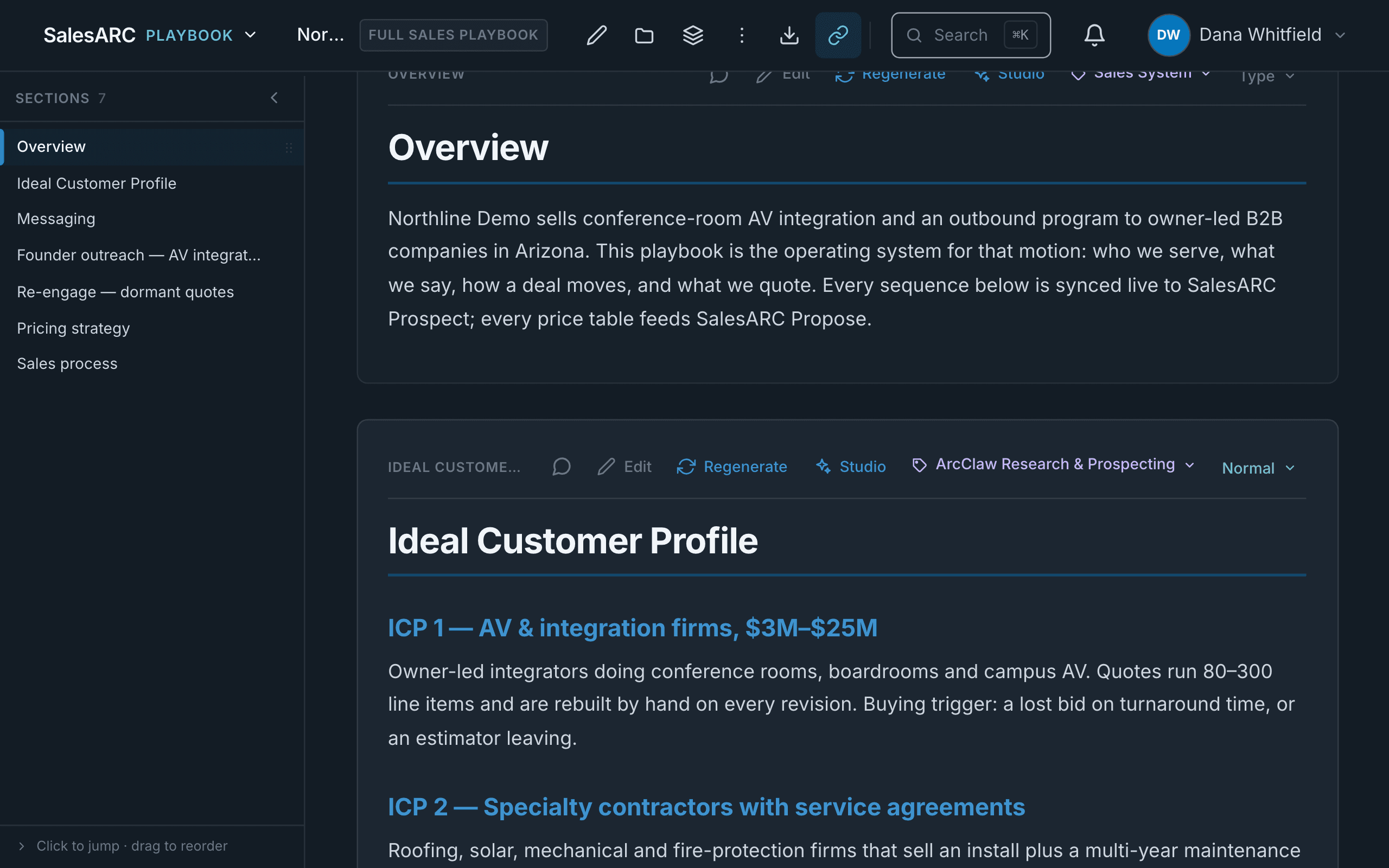This screenshot has height=868, width=1389.
Task: Click the download icon in top toolbar
Action: [789, 35]
